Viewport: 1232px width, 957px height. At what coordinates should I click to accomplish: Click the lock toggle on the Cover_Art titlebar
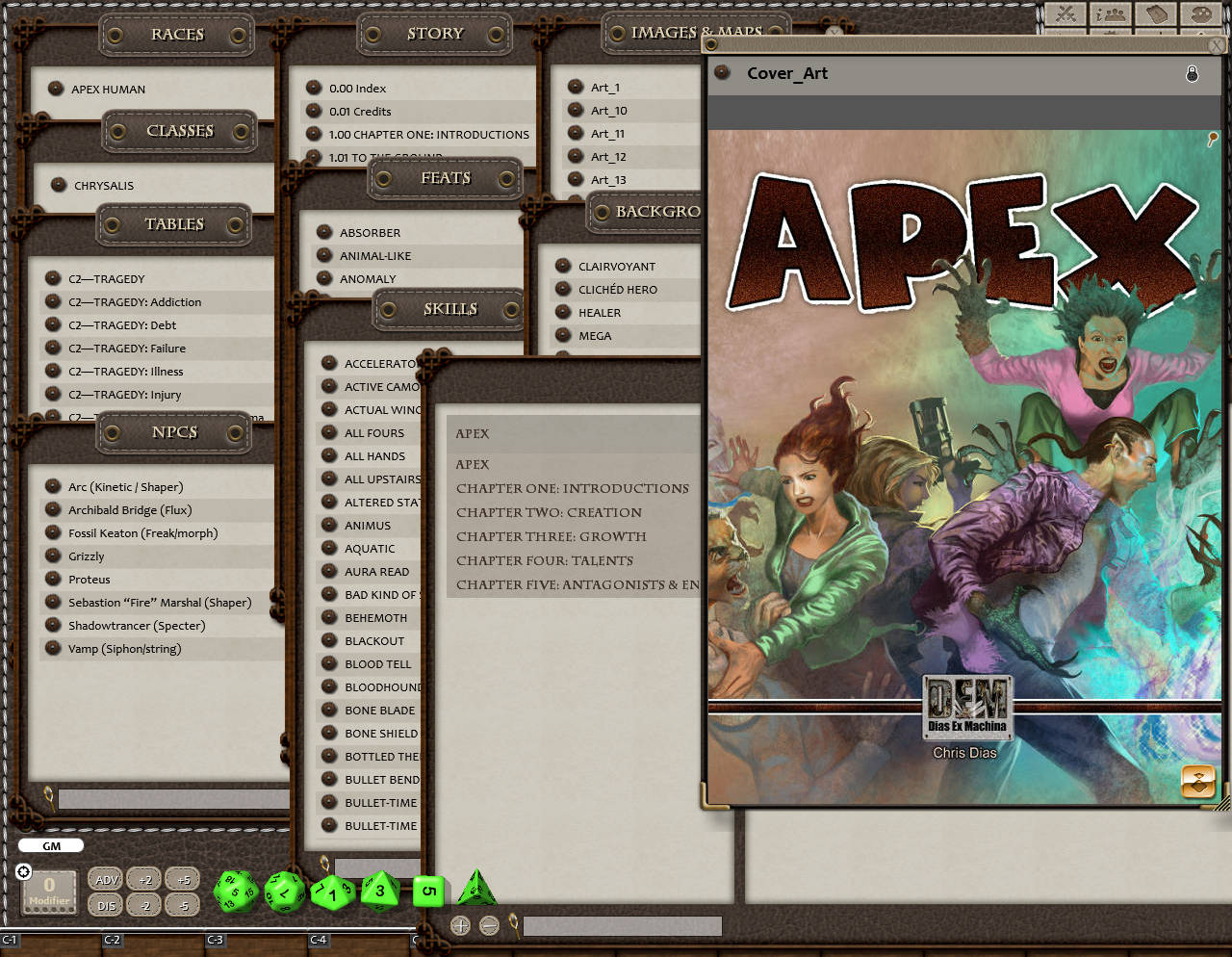click(1193, 73)
